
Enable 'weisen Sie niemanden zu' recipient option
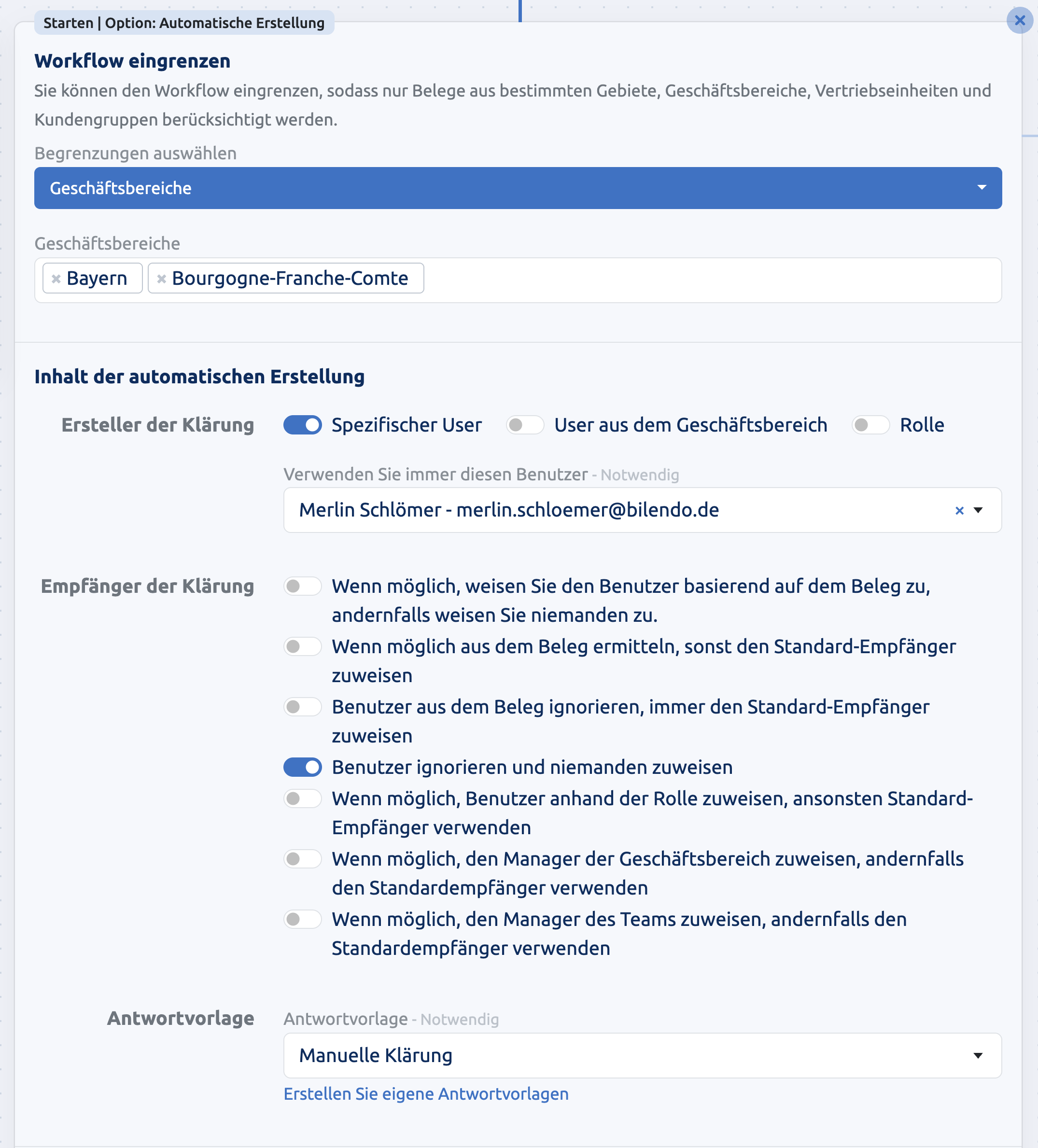(302, 586)
